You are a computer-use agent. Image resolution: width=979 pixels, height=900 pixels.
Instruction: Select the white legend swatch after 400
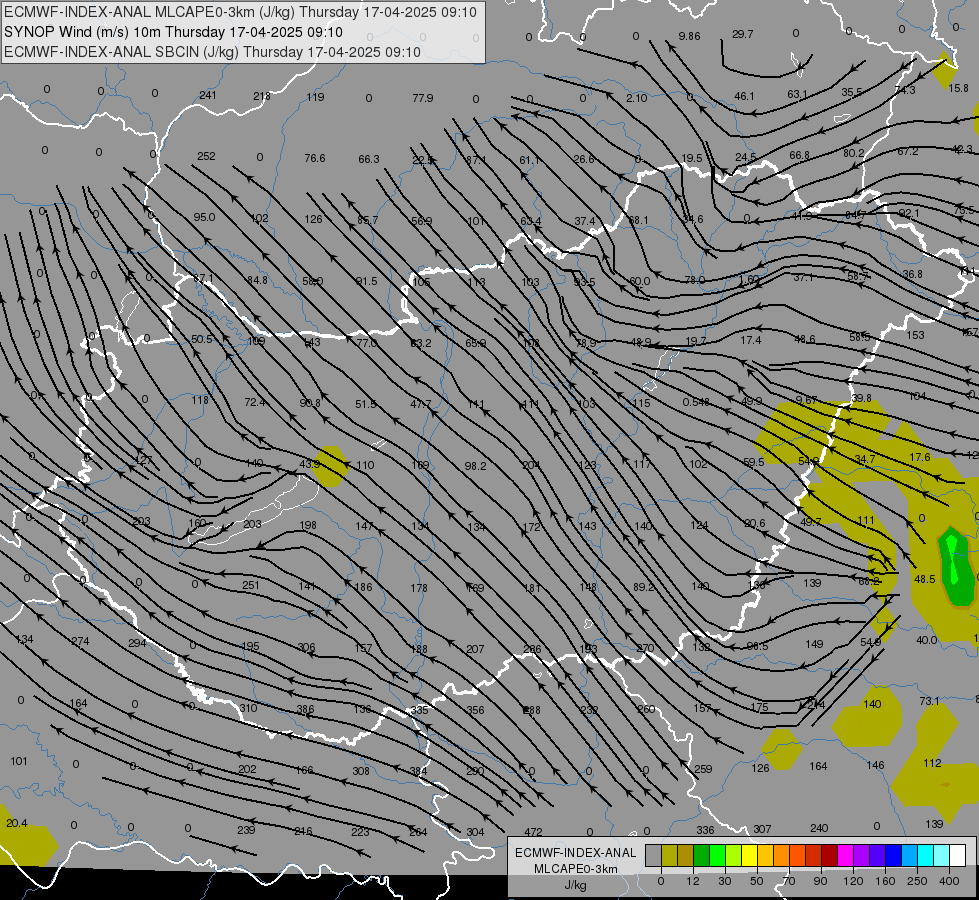click(957, 856)
